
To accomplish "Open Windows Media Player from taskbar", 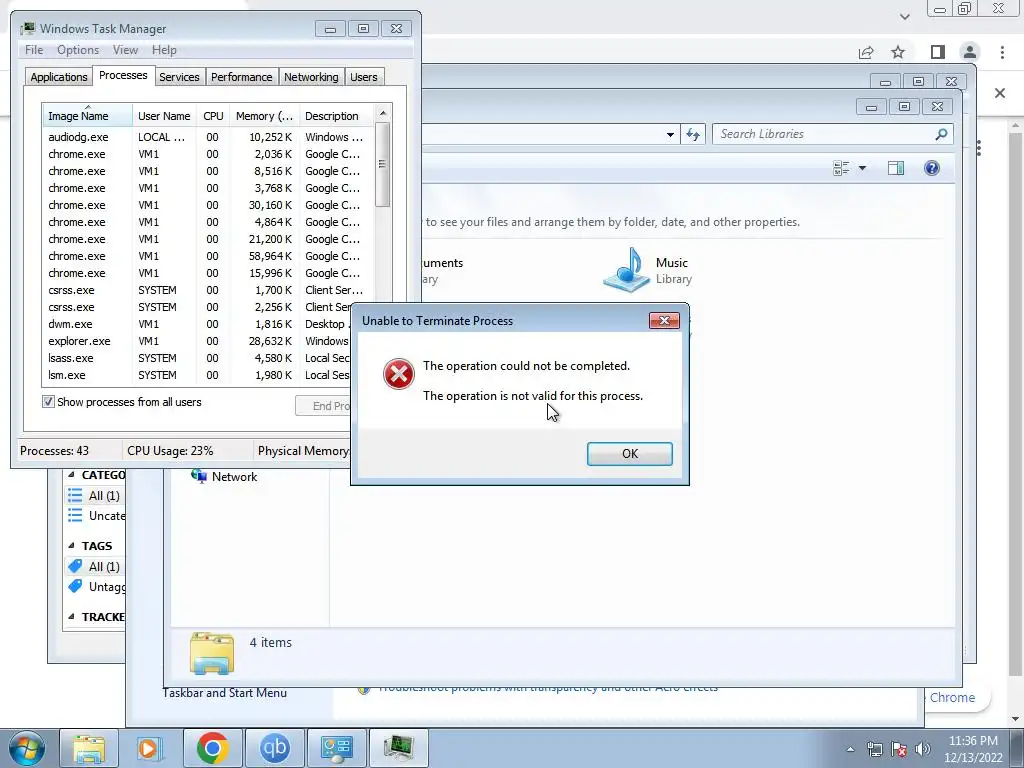I will (150, 748).
